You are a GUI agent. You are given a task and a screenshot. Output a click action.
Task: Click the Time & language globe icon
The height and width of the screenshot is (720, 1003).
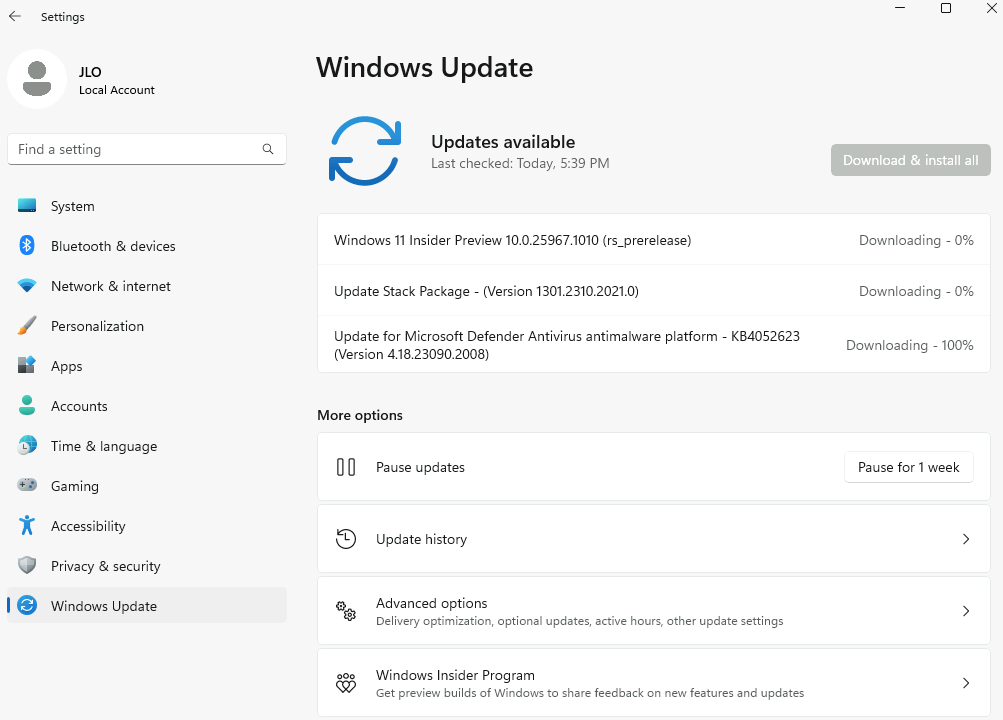coord(27,446)
